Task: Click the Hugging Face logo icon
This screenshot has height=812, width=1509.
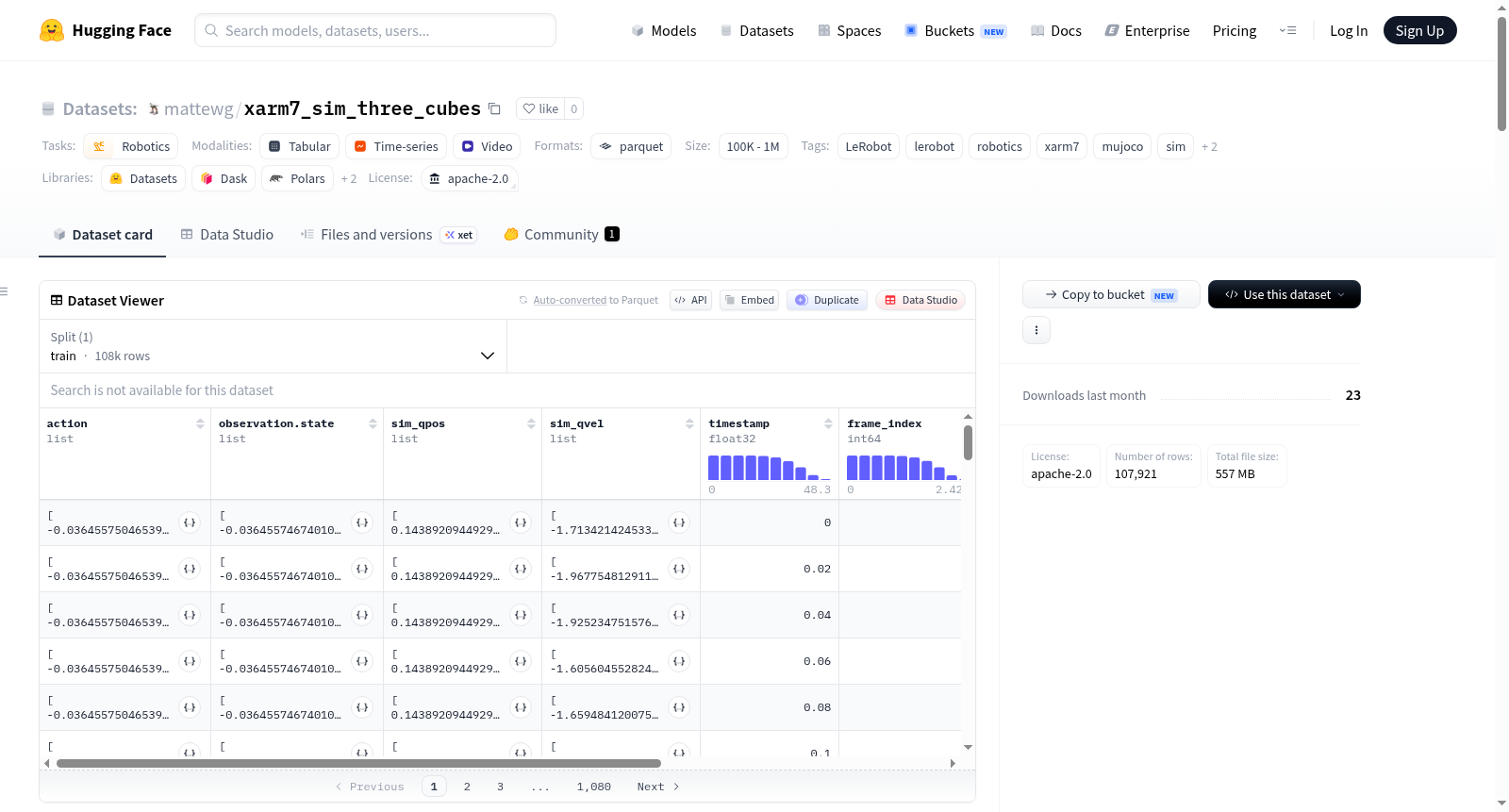Action: (x=52, y=30)
